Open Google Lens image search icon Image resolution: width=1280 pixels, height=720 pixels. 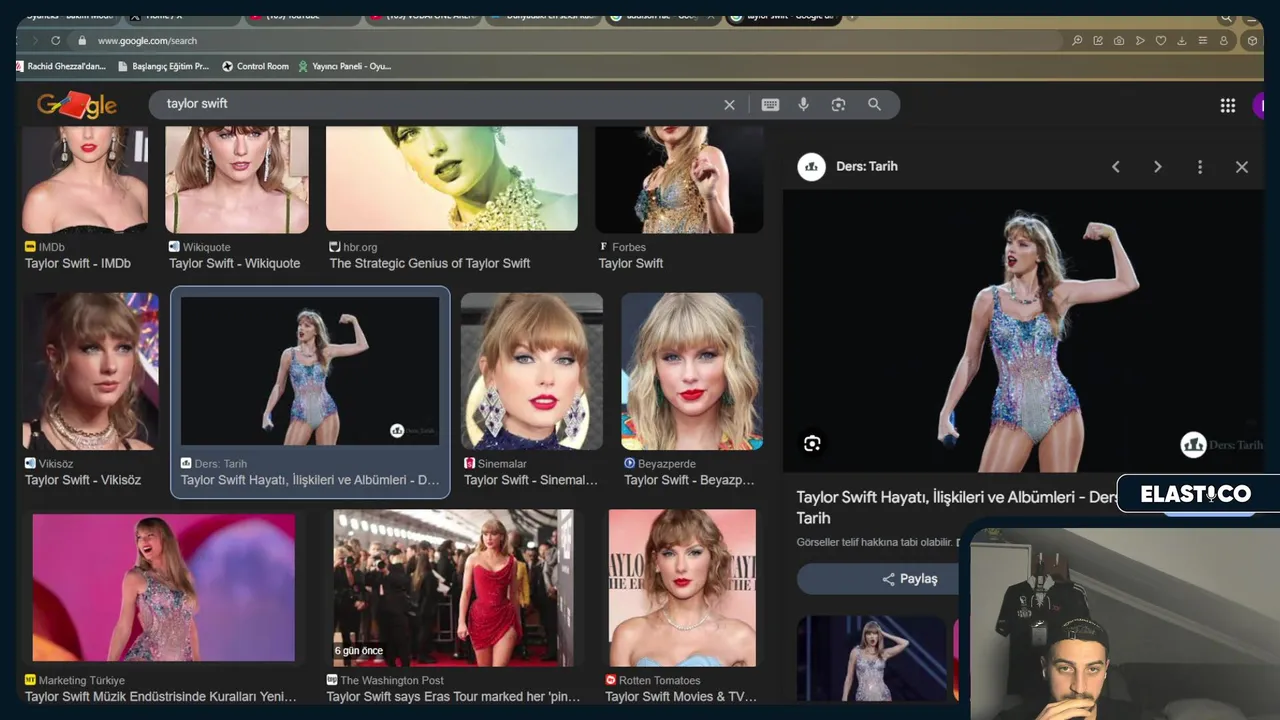click(838, 105)
